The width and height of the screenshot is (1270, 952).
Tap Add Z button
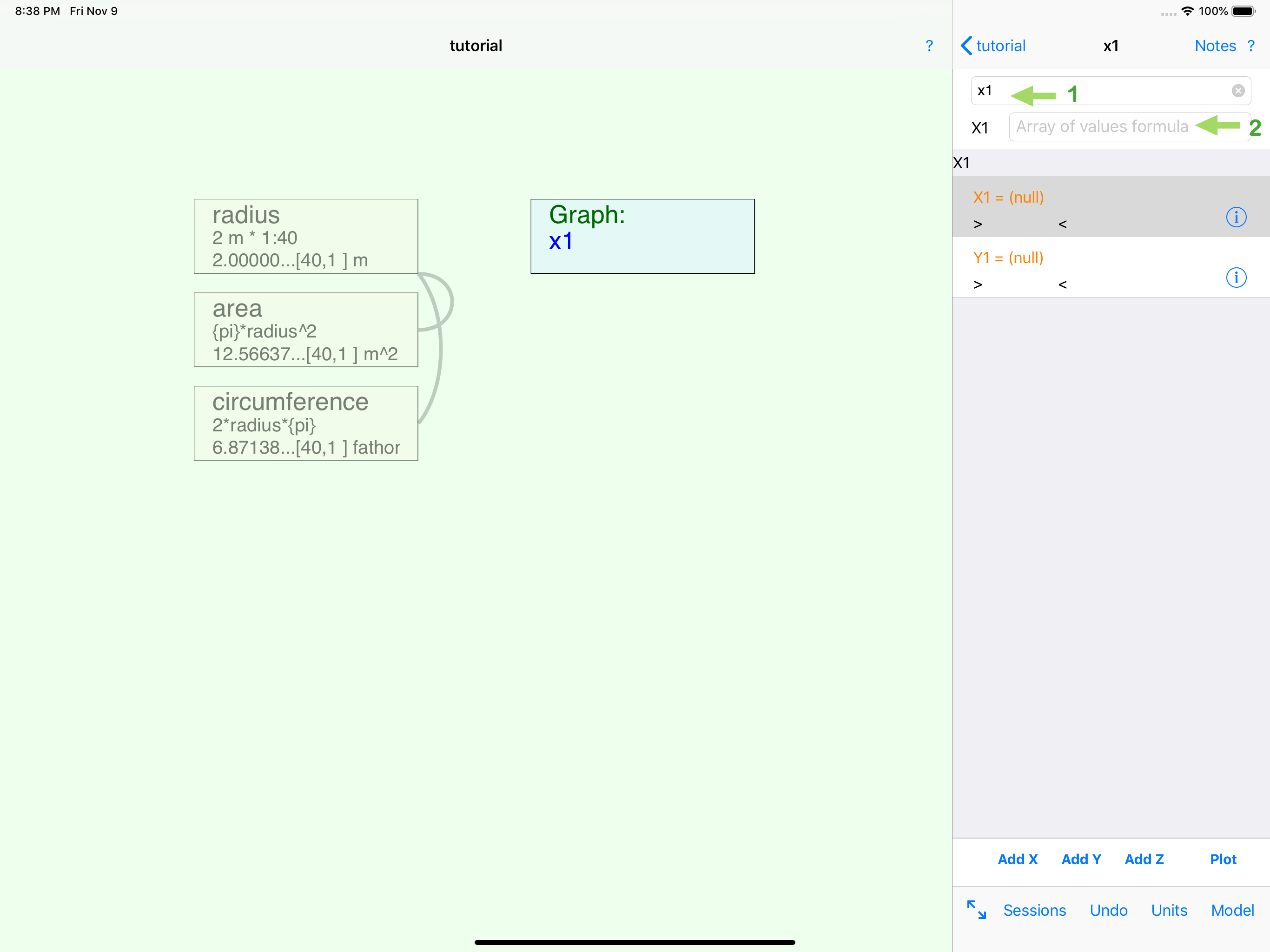coord(1144,859)
